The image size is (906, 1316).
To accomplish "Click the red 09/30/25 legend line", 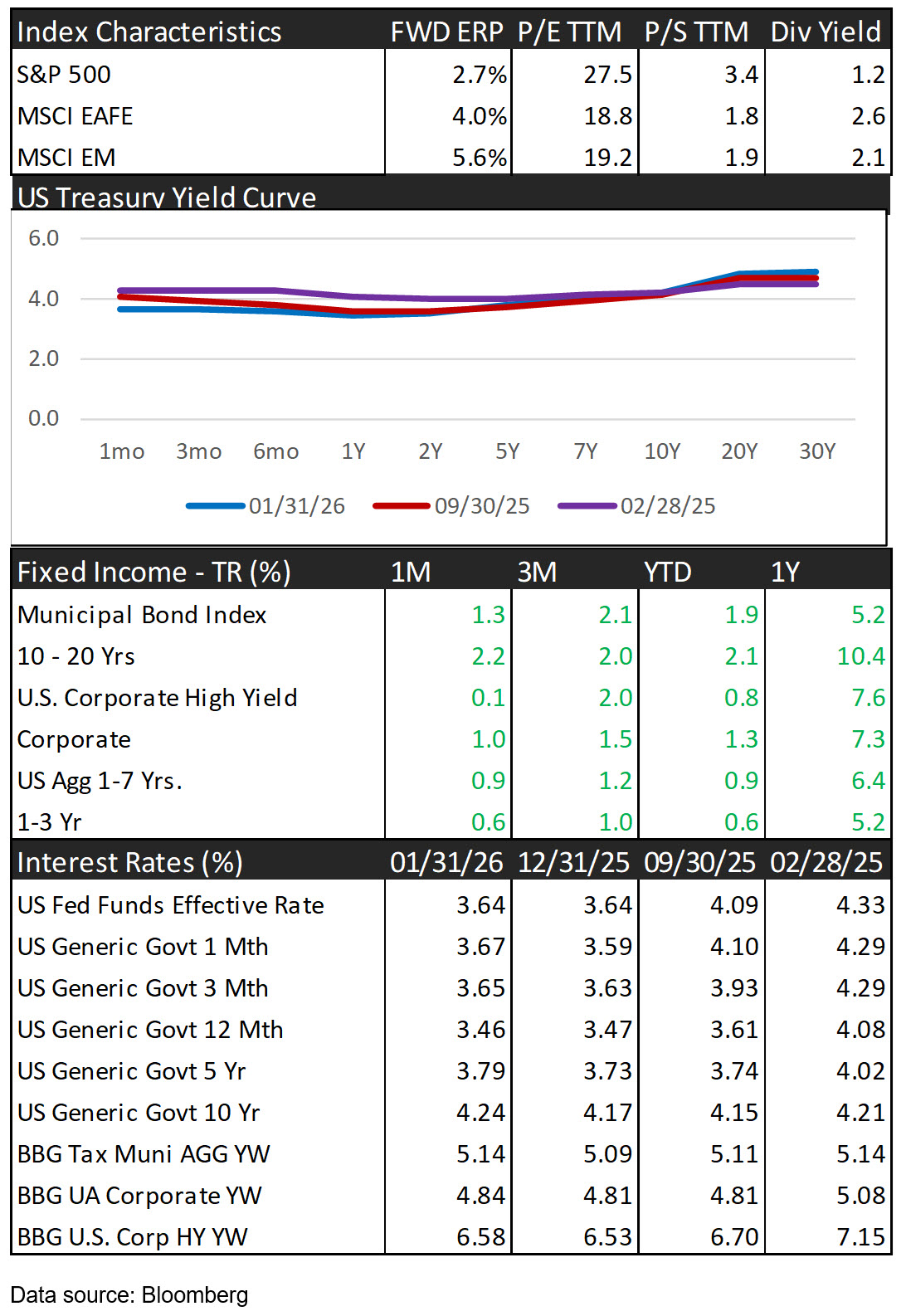I will (402, 505).
